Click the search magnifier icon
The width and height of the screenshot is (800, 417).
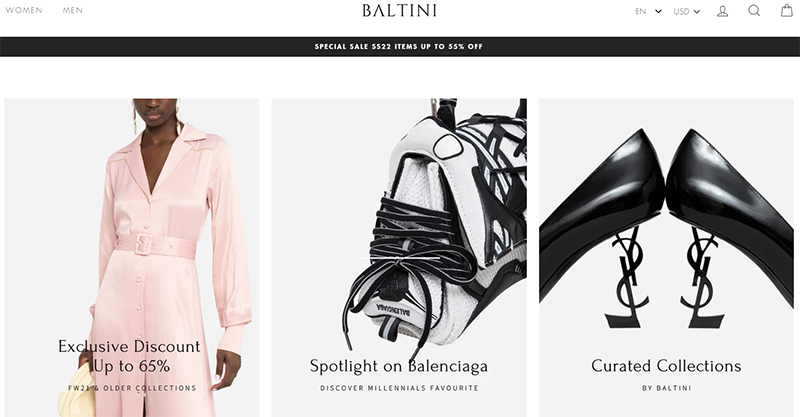754,11
